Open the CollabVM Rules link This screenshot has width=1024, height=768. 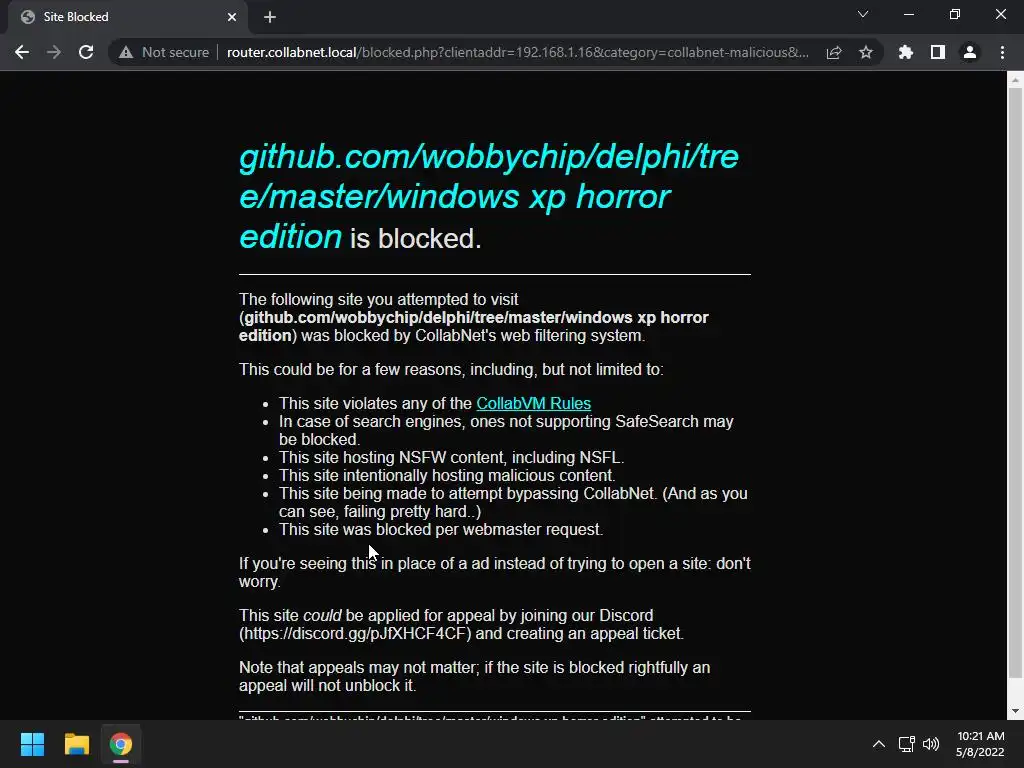pyautogui.click(x=534, y=404)
